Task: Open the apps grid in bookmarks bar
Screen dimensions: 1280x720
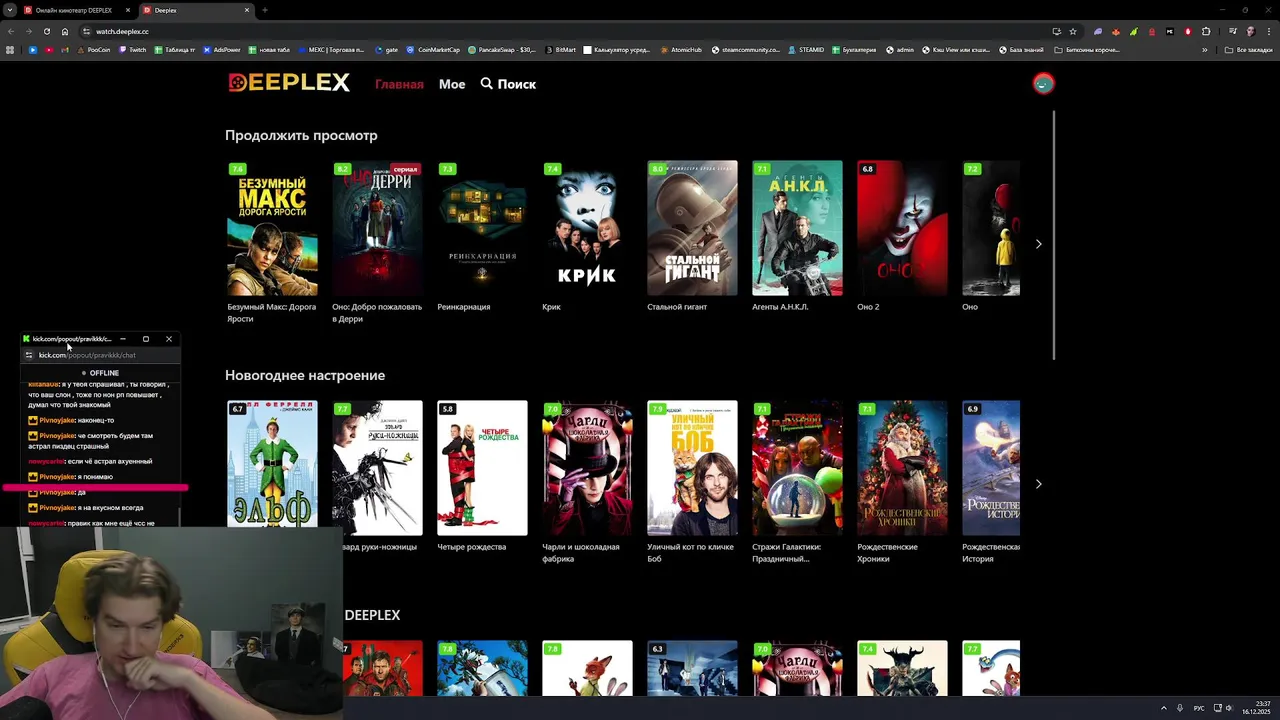Action: click(x=10, y=50)
